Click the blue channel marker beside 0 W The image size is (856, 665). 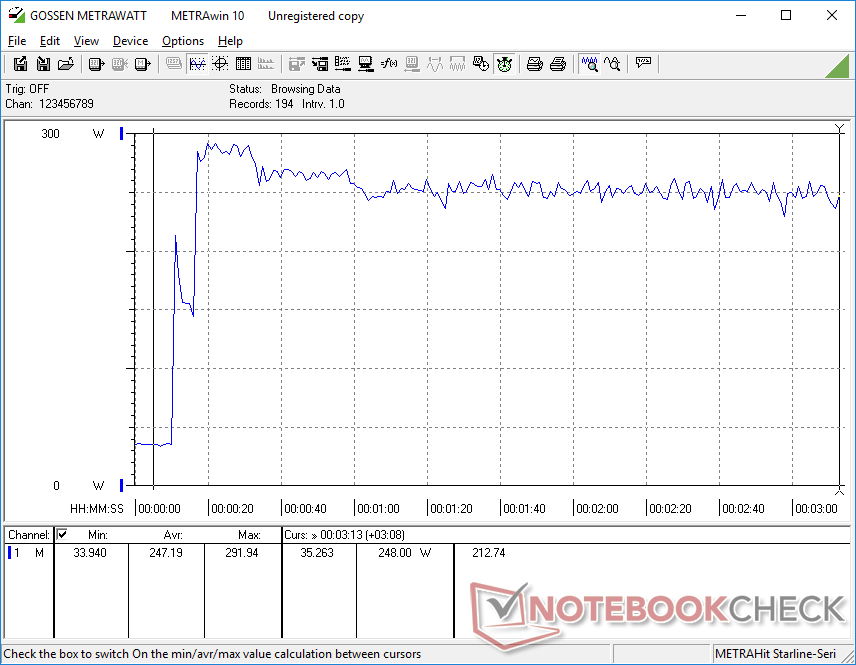122,485
